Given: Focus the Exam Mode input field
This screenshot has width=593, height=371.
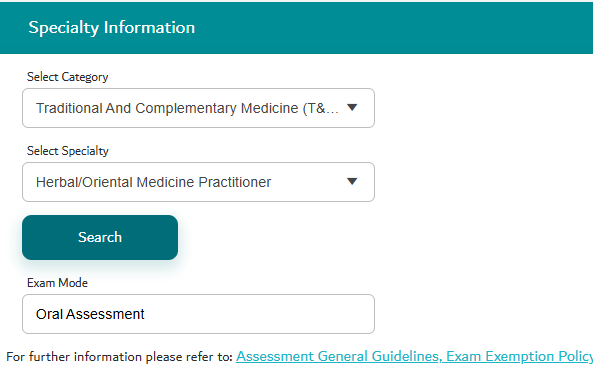Looking at the screenshot, I should pyautogui.click(x=198, y=314).
